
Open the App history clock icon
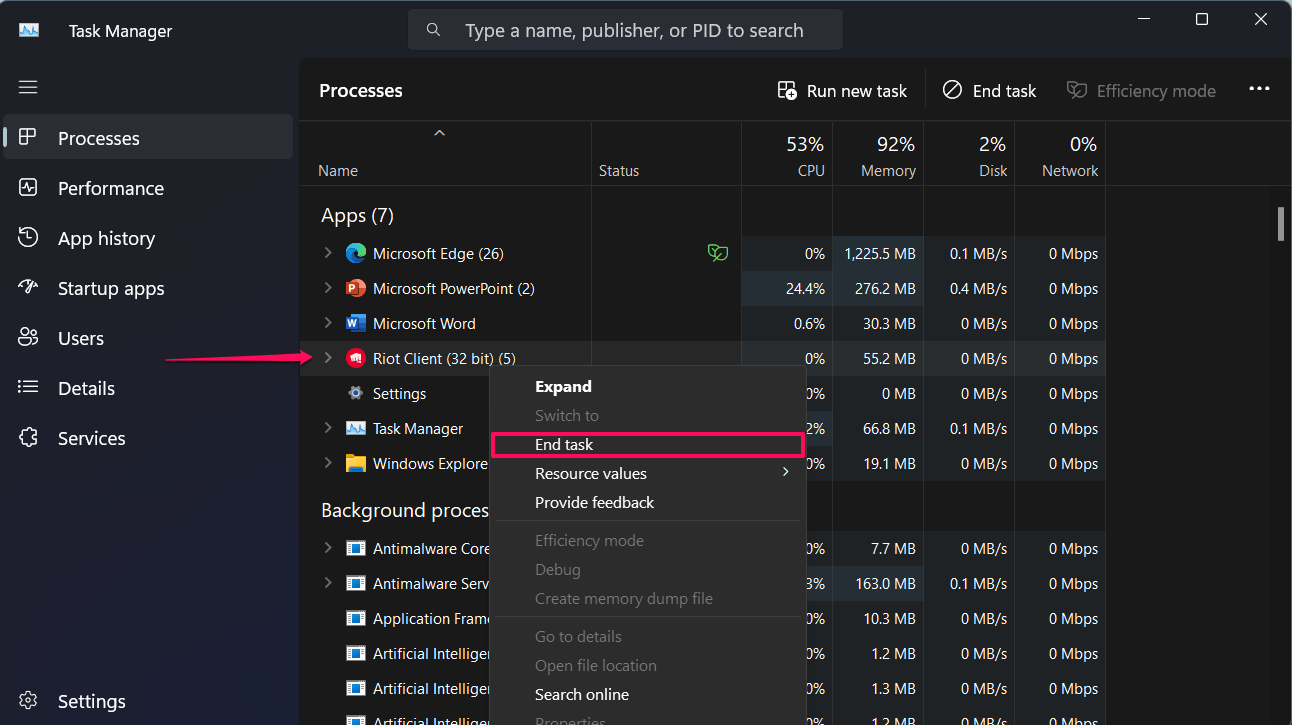point(28,237)
